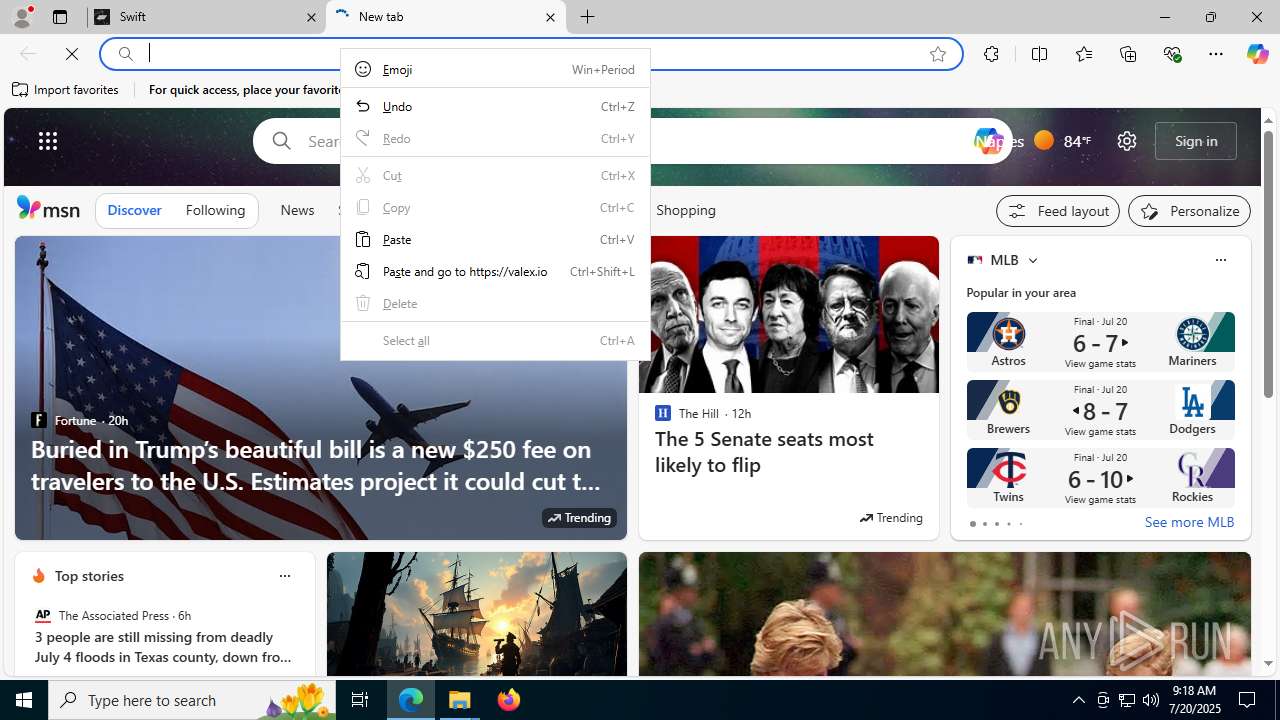The image size is (1280, 720).
Task: Switch to the Swift tab
Action: [x=207, y=17]
